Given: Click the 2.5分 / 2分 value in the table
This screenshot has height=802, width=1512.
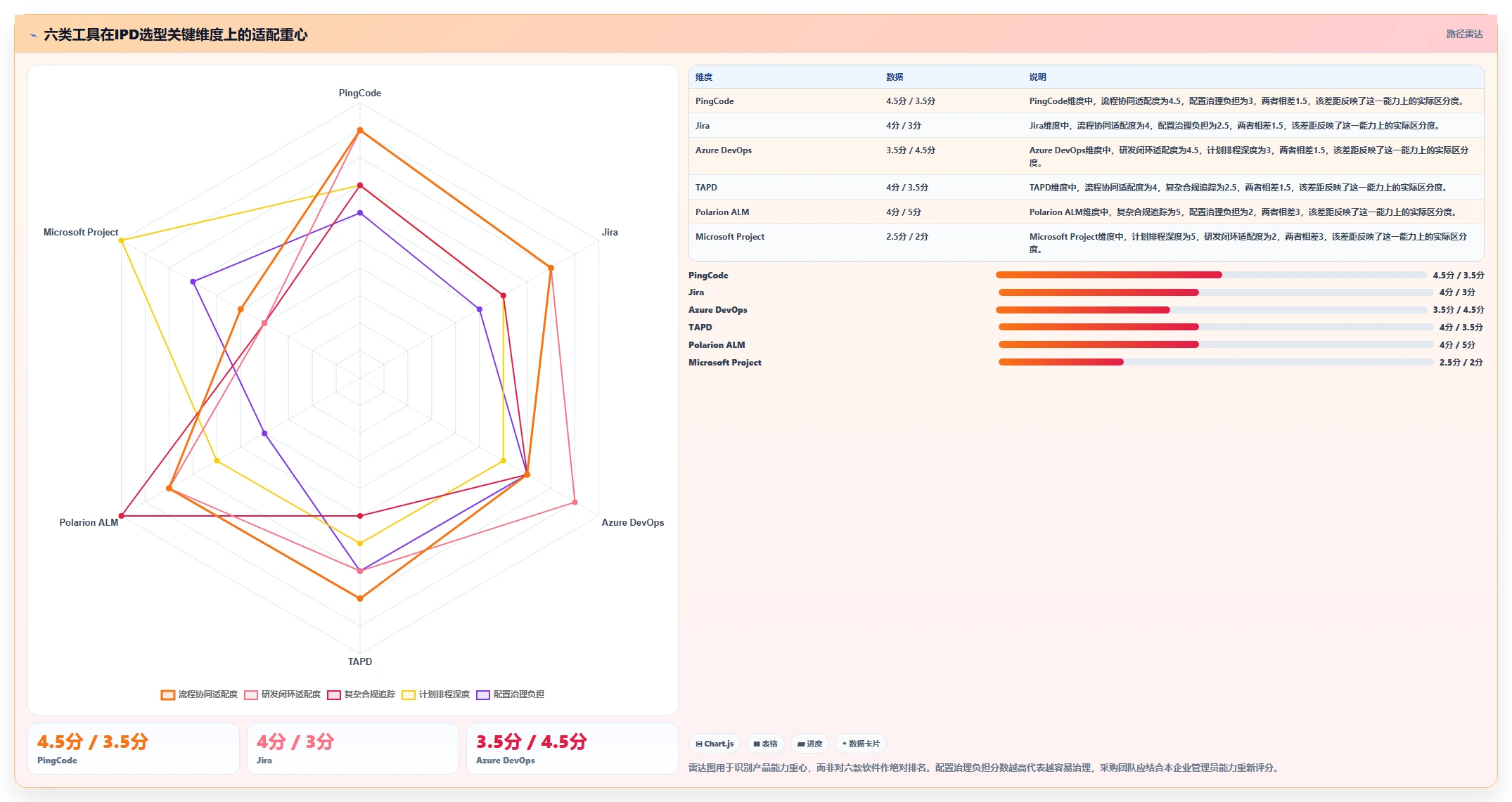Looking at the screenshot, I should click(x=907, y=237).
